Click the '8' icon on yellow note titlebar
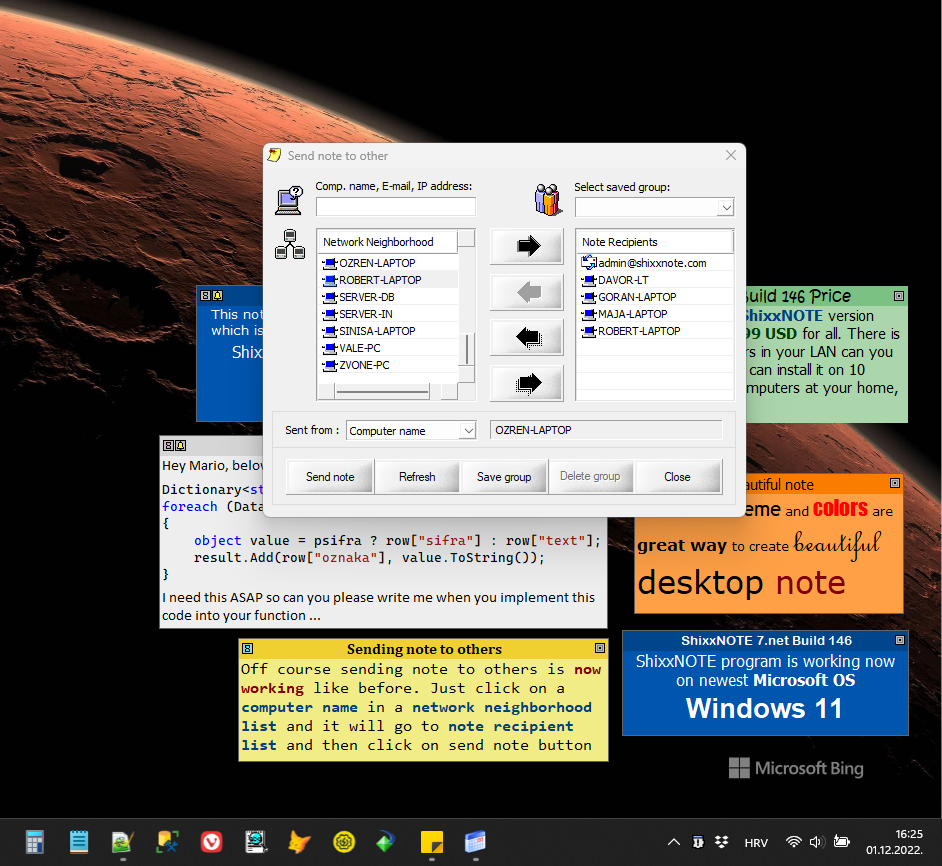The width and height of the screenshot is (942, 866). [246, 649]
